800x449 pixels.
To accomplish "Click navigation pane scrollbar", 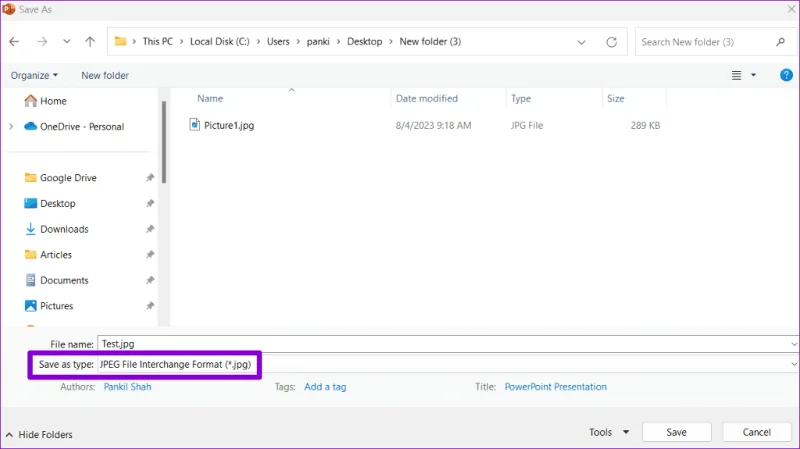I will point(164,142).
